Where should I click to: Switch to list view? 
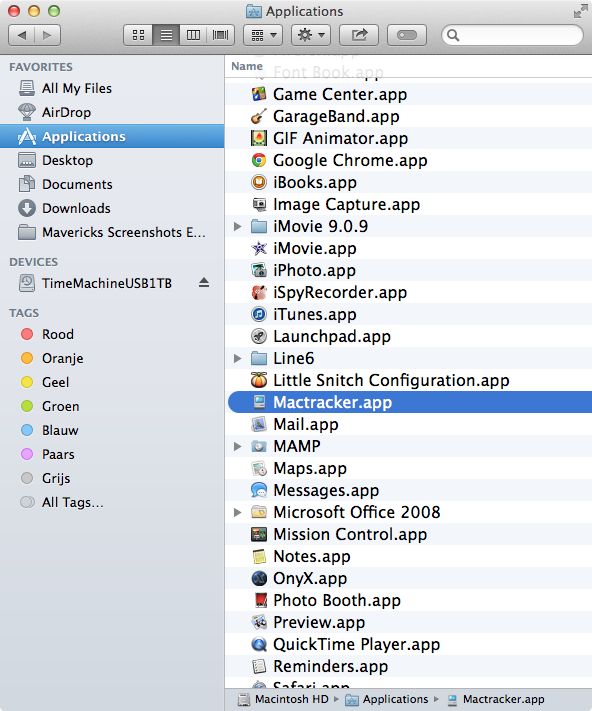pyautogui.click(x=166, y=35)
